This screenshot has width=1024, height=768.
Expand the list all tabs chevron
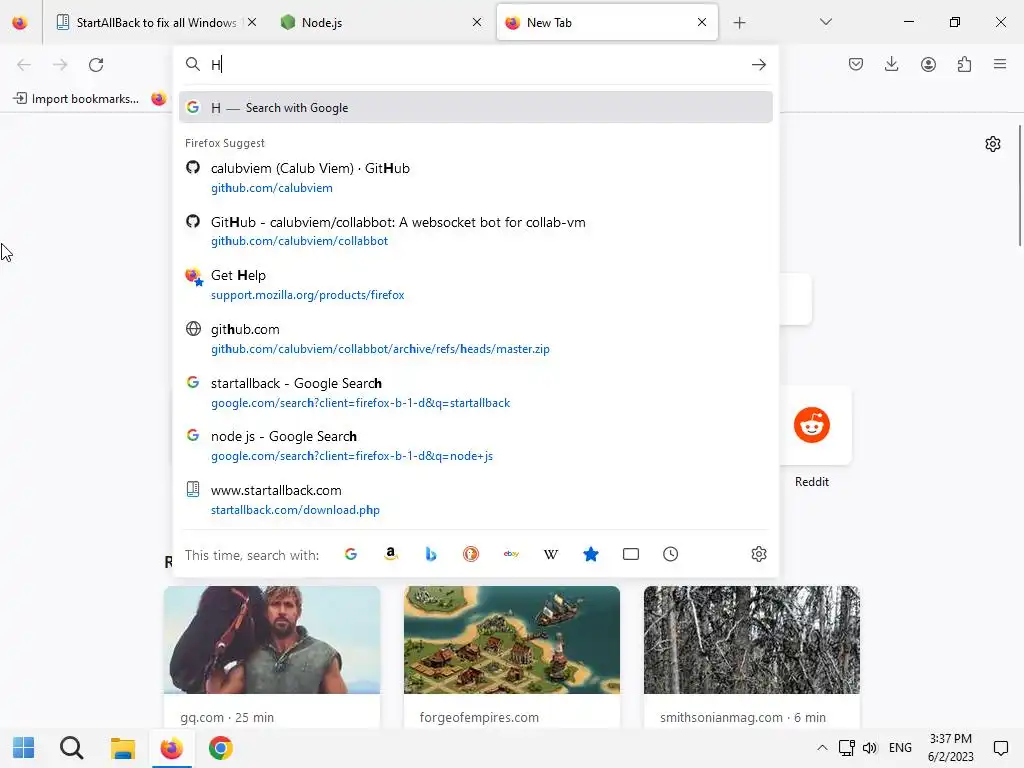pyautogui.click(x=825, y=22)
